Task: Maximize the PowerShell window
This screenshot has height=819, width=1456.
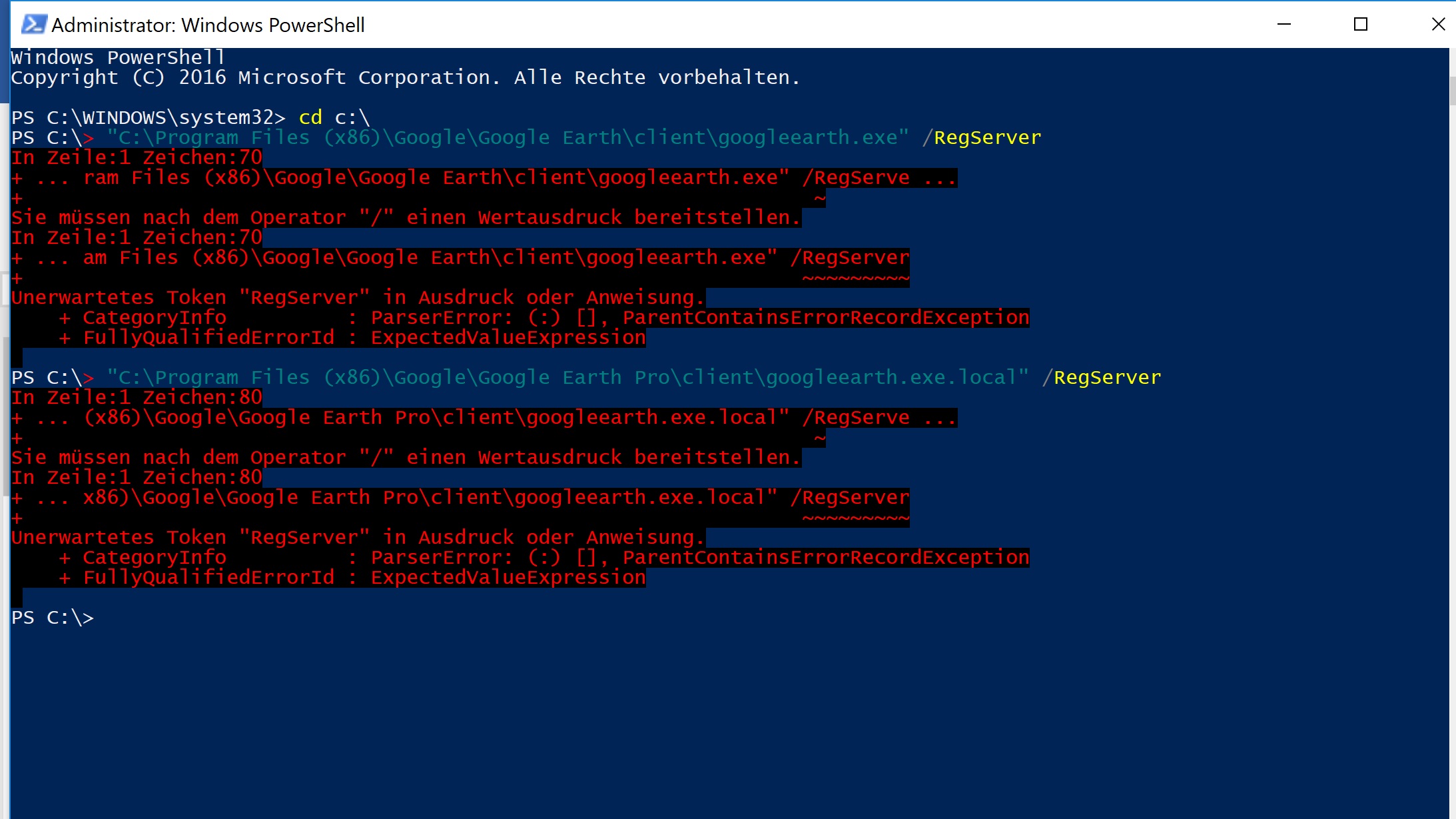Action: point(1361,25)
